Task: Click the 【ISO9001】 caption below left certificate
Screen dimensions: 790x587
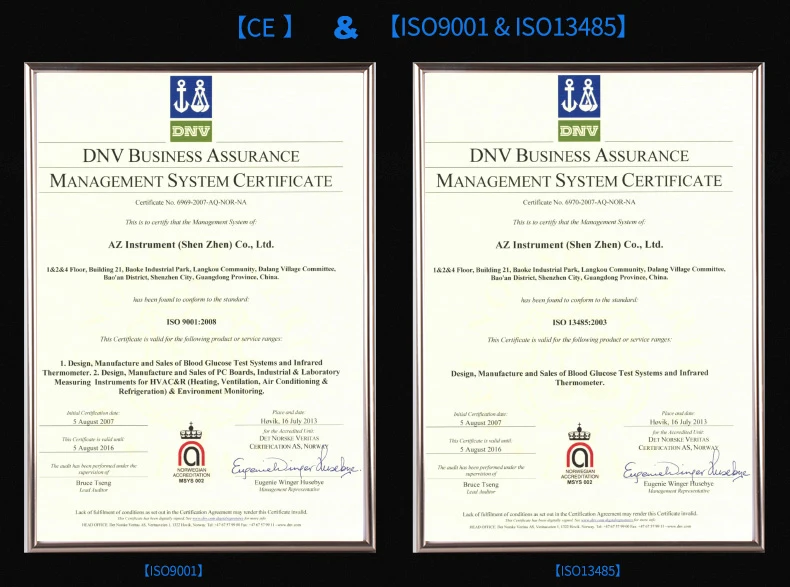Action: [174, 570]
